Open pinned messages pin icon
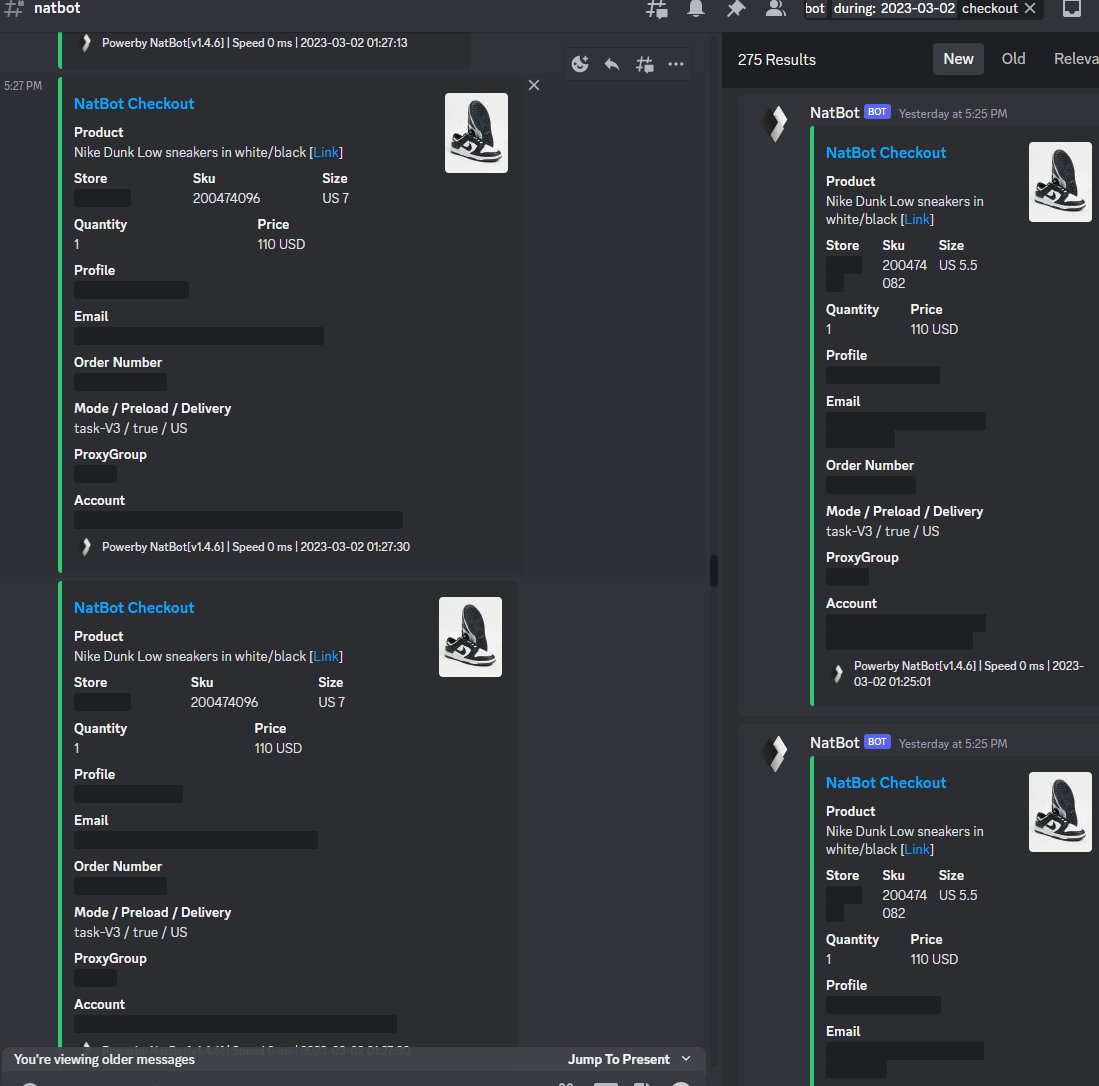 pyautogui.click(x=735, y=8)
